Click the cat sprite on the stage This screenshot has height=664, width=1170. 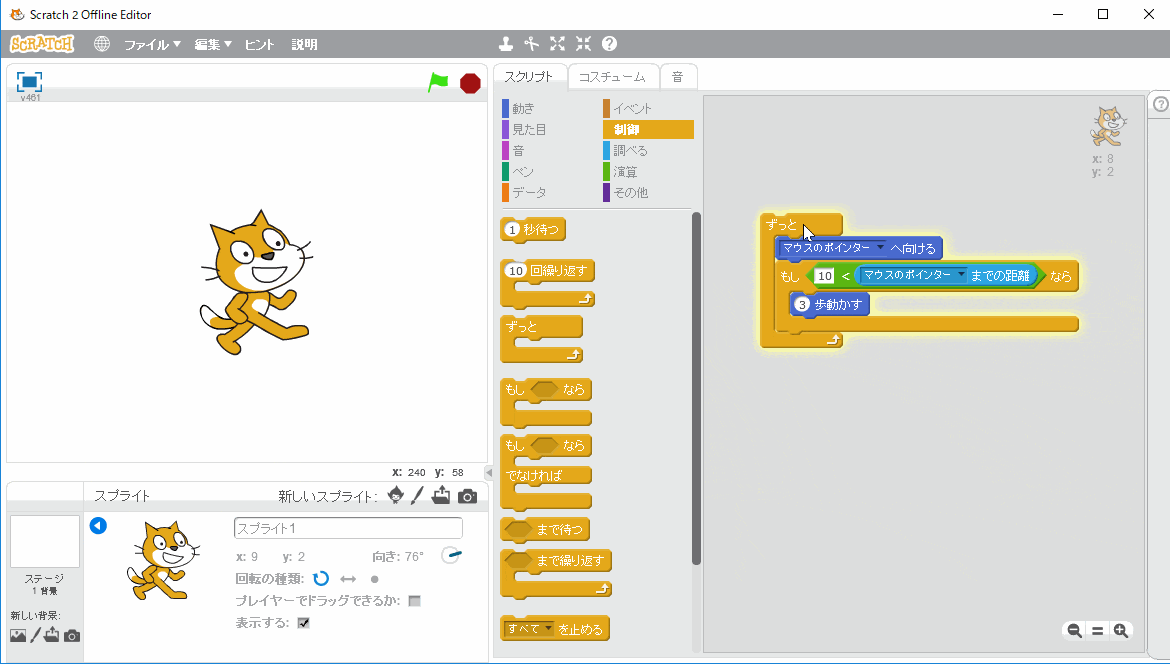(x=256, y=282)
